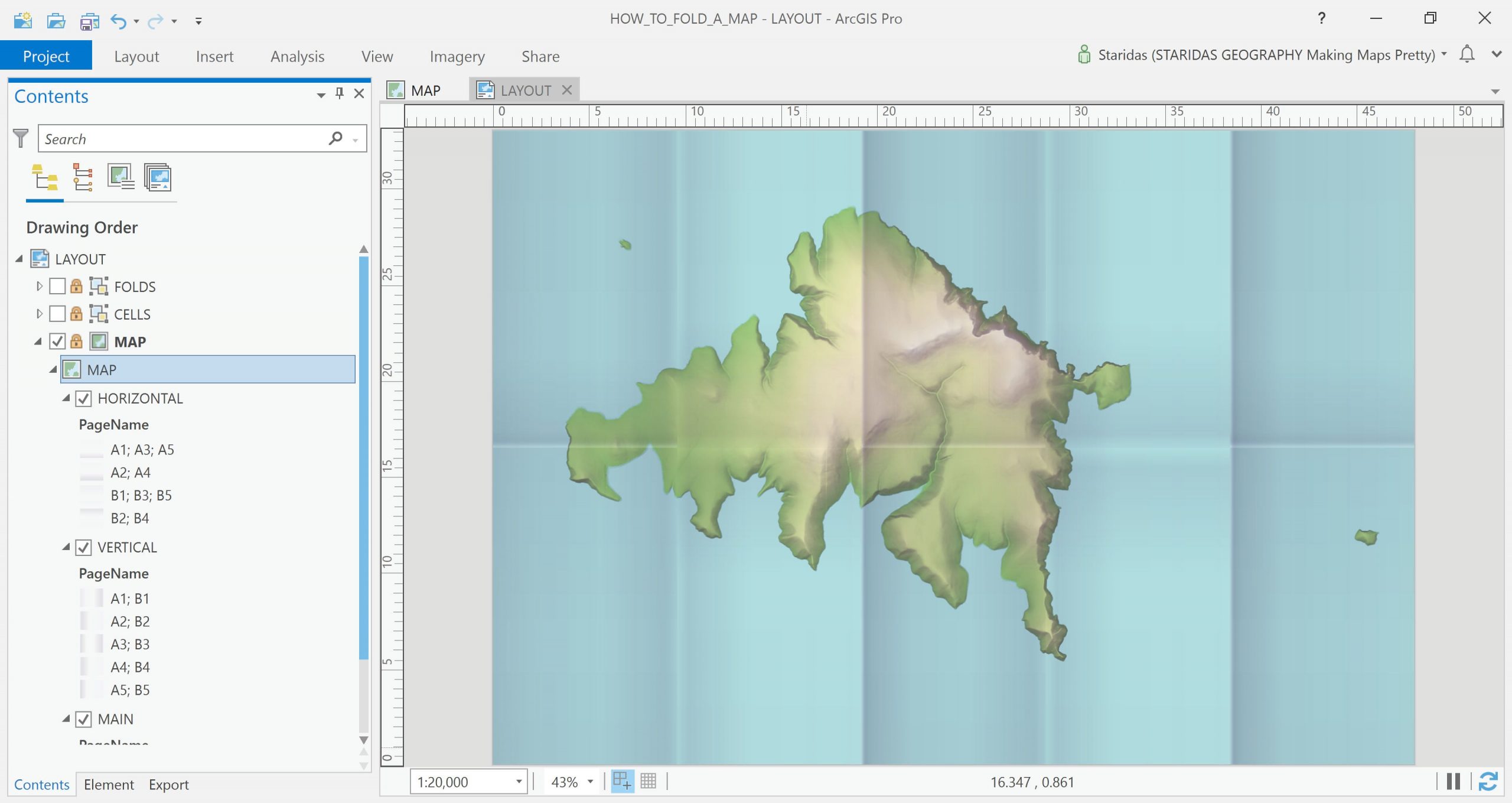
Task: Uncheck the HORIZONTAL layer checkbox
Action: click(83, 398)
